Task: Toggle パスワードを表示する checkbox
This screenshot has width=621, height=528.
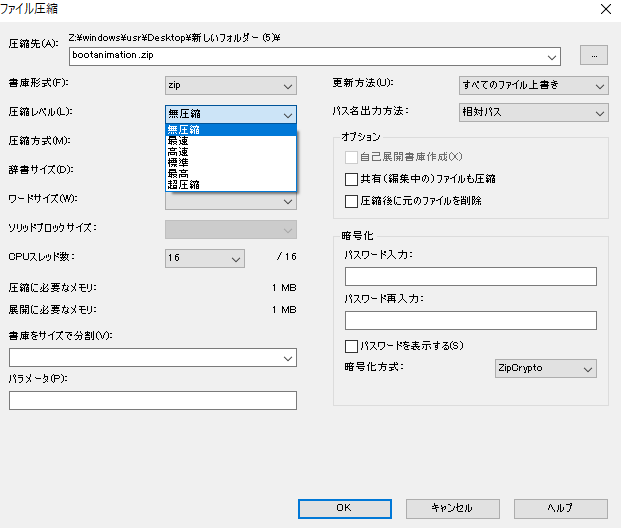Action: tap(351, 346)
